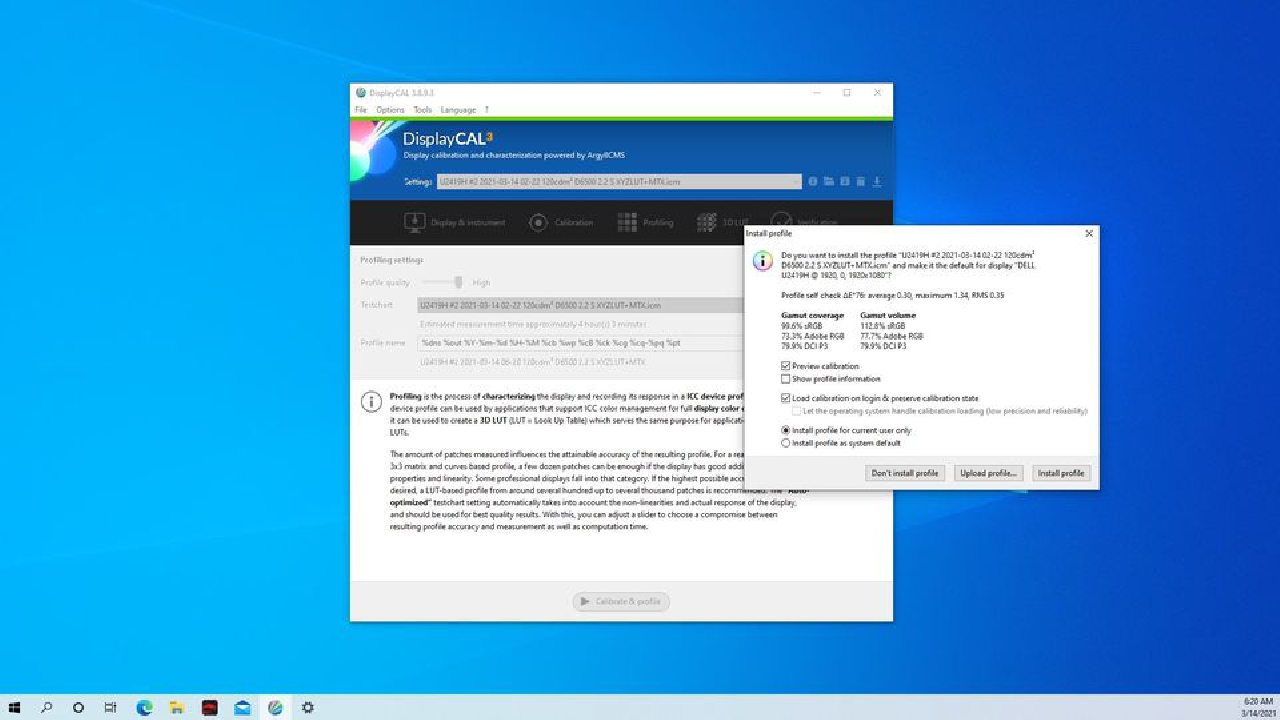Image resolution: width=1280 pixels, height=720 pixels.
Task: Click the "73.3% Adobe RGB" coverage value
Action: [812, 336]
